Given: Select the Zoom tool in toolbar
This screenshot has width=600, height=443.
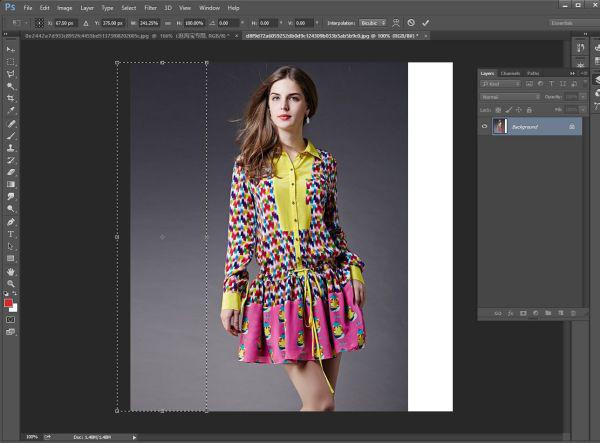Looking at the screenshot, I should (11, 284).
